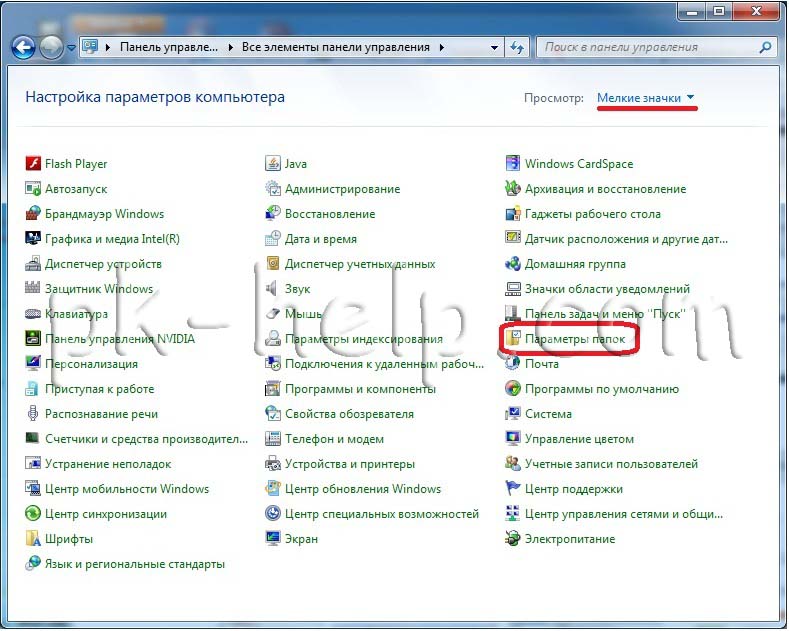Open the Администрирование icon

pos(273,189)
